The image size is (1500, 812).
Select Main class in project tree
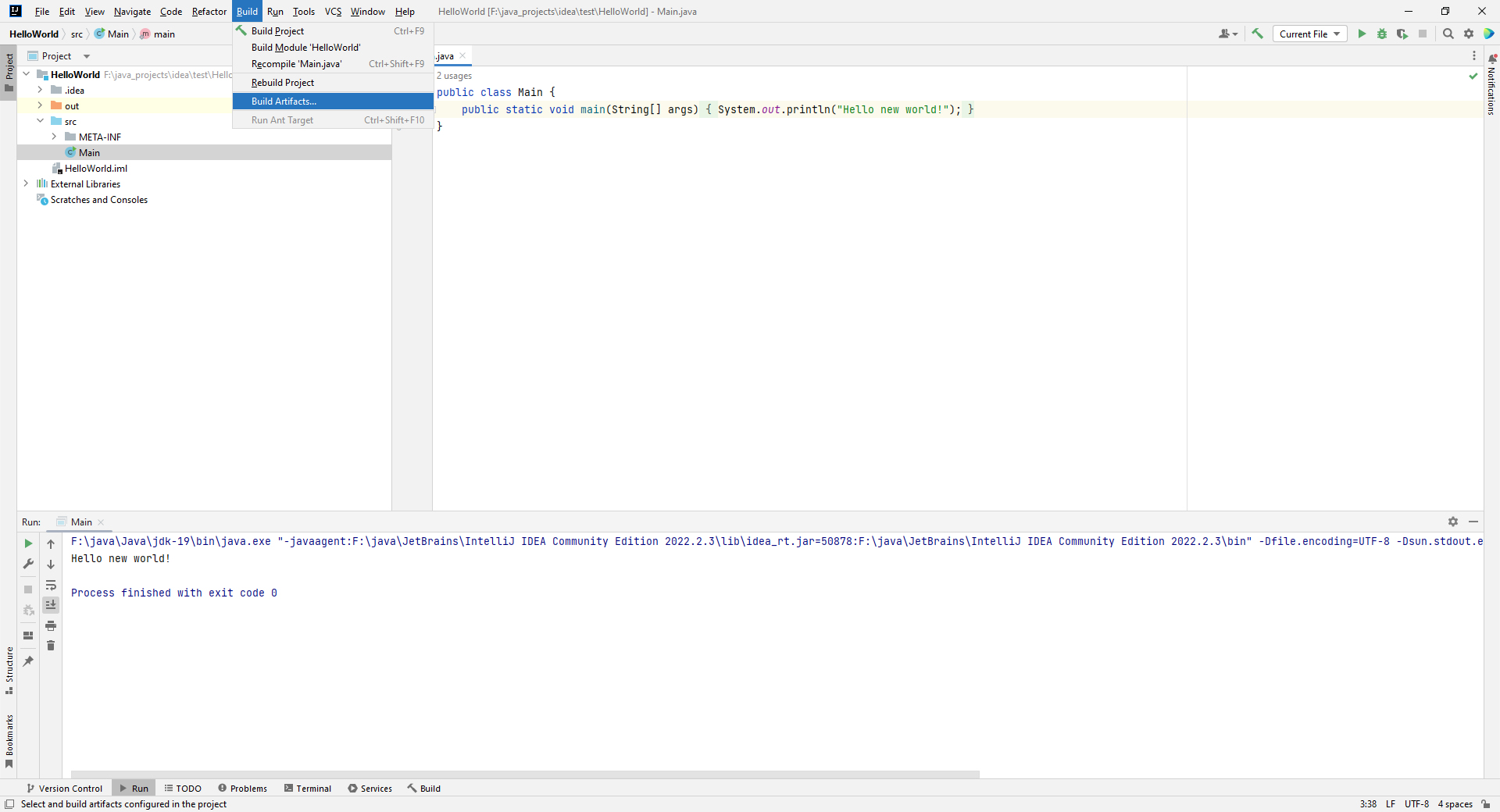click(89, 153)
